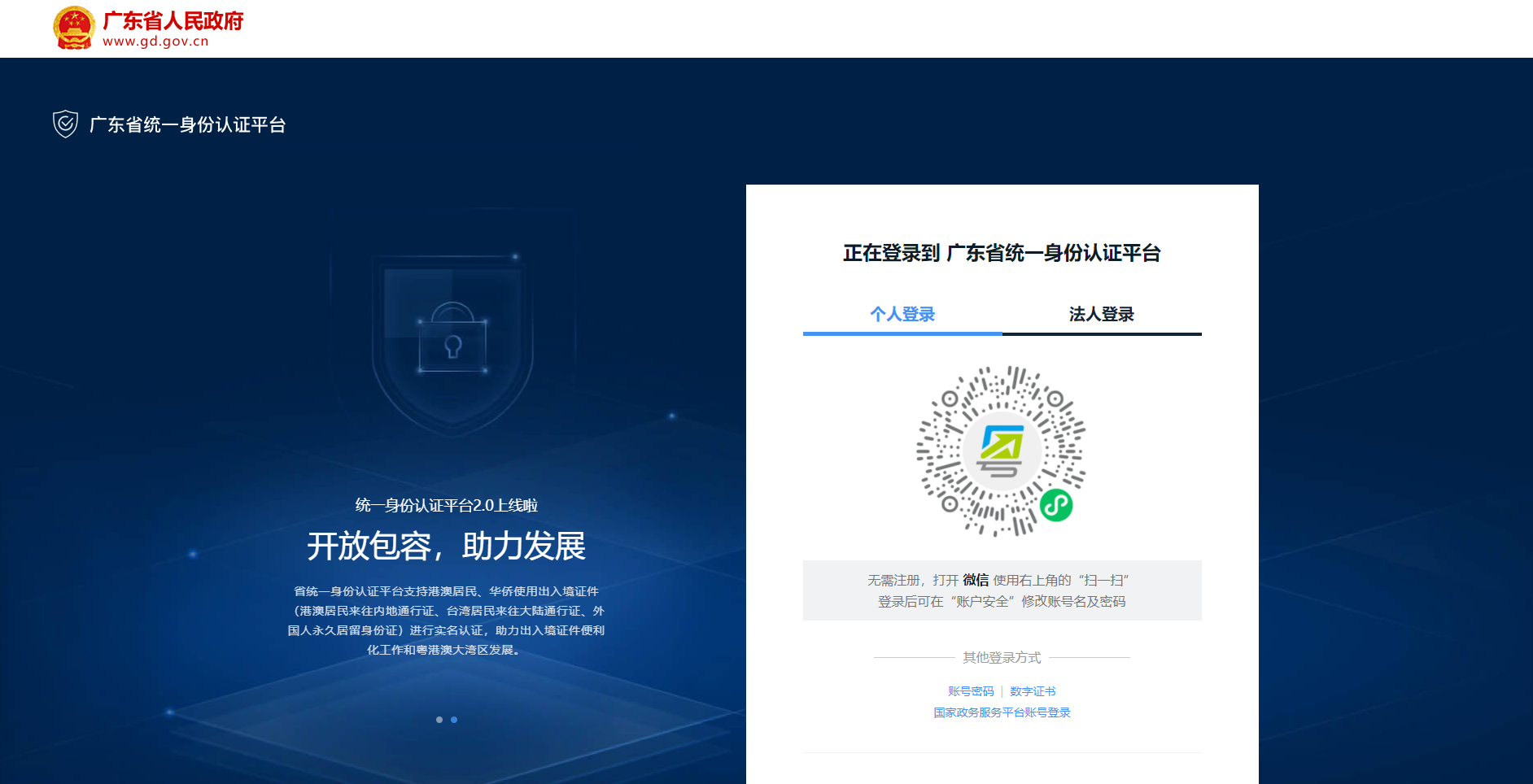Choose 数字证书 login method
The height and width of the screenshot is (784, 1533).
click(x=1033, y=691)
